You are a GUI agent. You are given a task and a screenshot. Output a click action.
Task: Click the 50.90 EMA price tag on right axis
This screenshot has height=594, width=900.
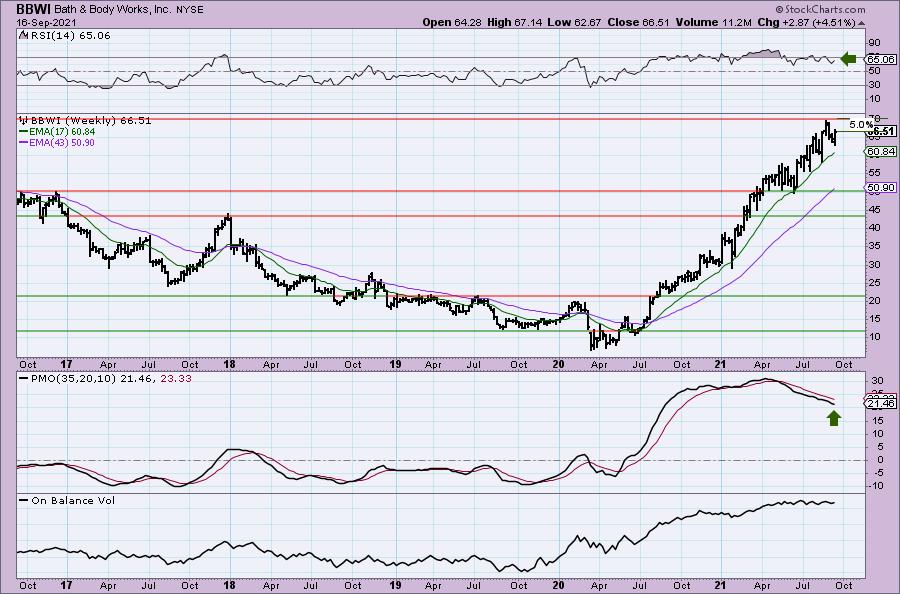click(880, 188)
